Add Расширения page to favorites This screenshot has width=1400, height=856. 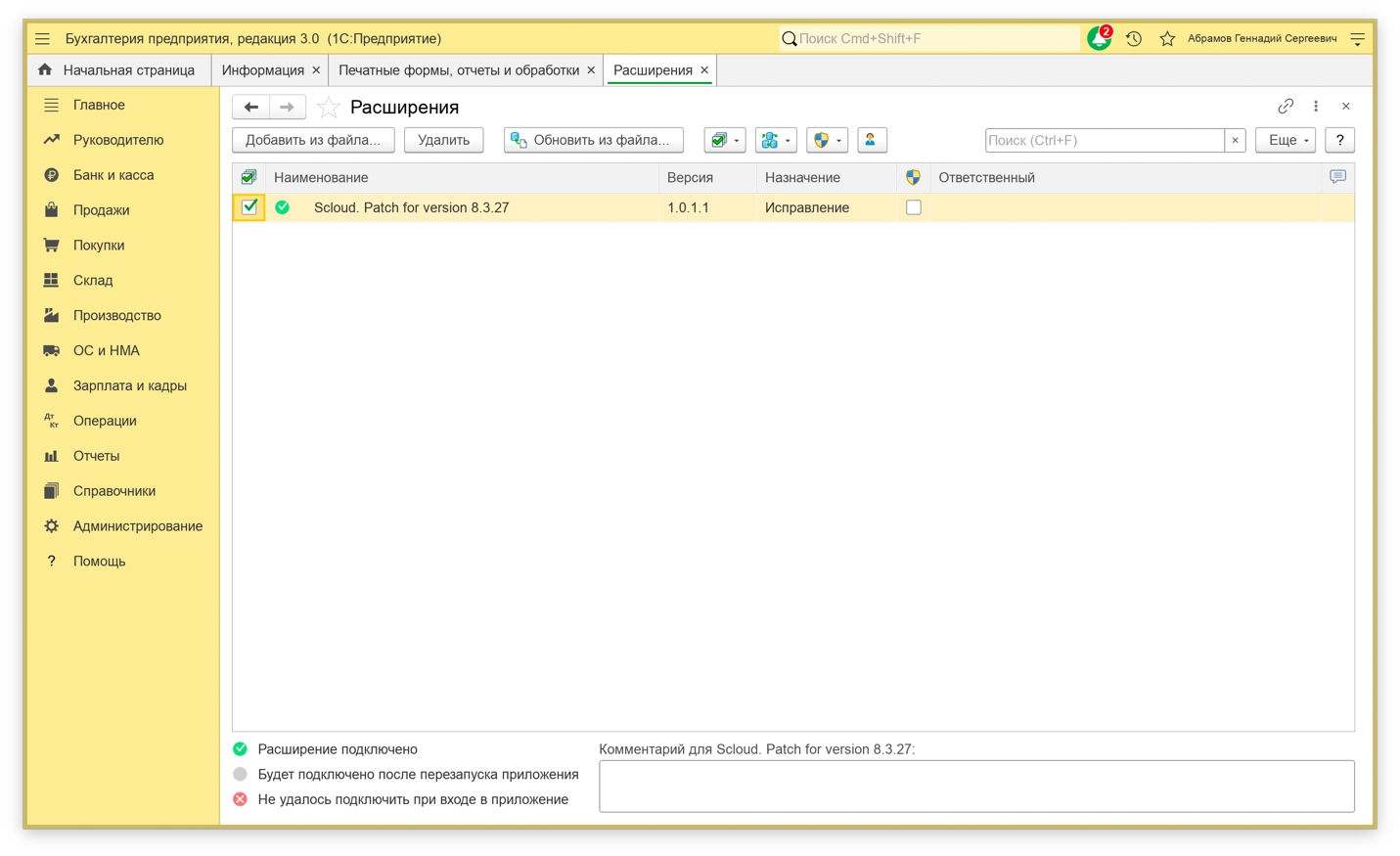click(x=329, y=107)
